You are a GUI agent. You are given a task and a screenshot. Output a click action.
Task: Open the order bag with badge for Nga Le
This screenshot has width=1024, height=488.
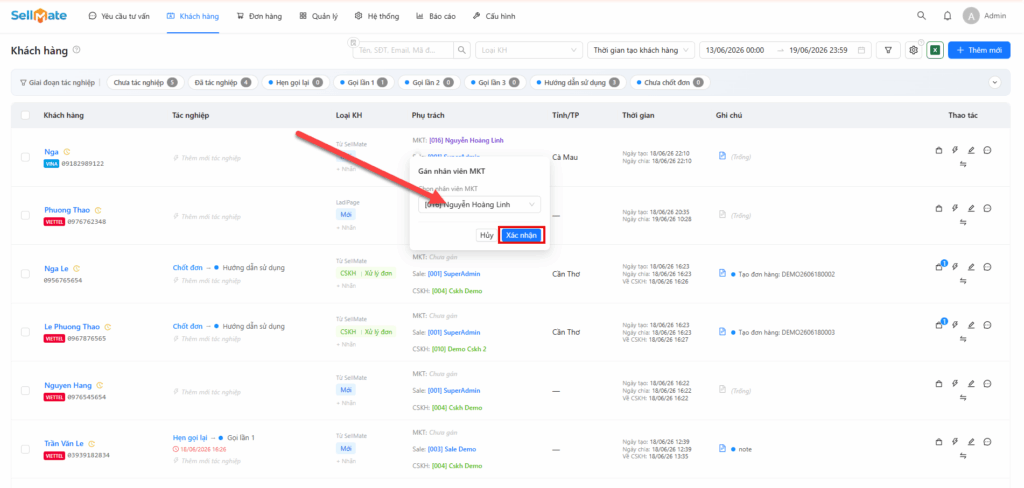[x=940, y=266]
